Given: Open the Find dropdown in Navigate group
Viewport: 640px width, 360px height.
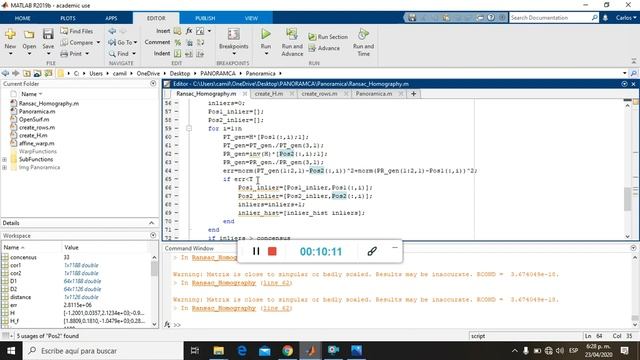Looking at the screenshot, I should [x=122, y=53].
